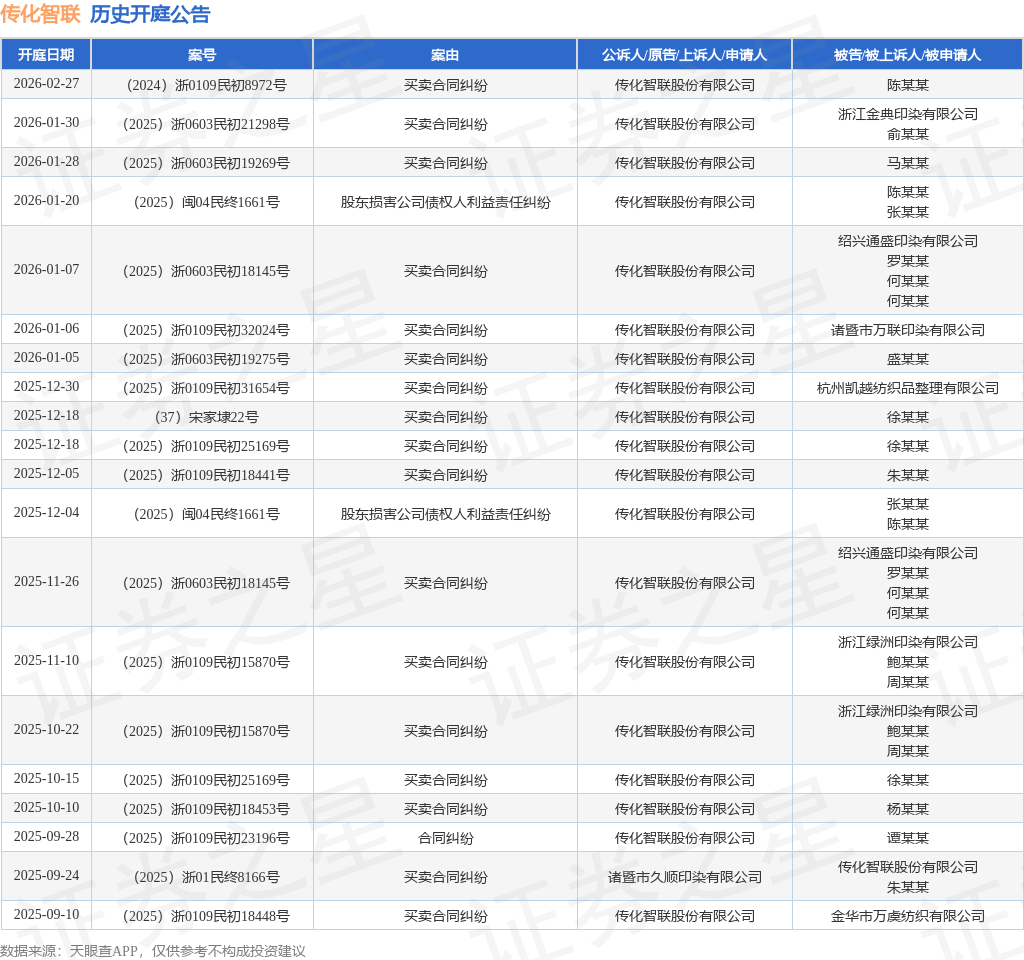
Task: Click date cell 2026-01-20
Action: (46, 200)
